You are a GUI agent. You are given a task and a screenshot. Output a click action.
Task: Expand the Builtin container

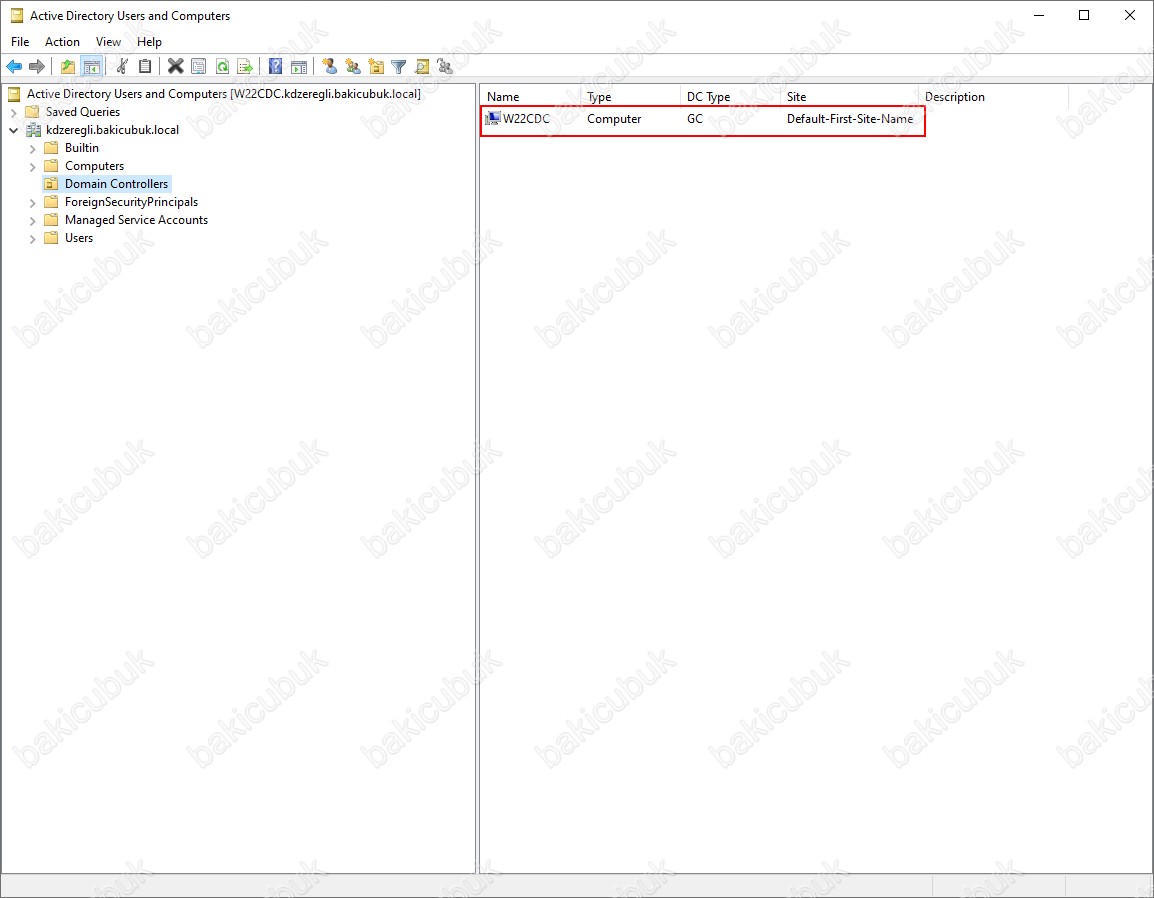point(32,149)
